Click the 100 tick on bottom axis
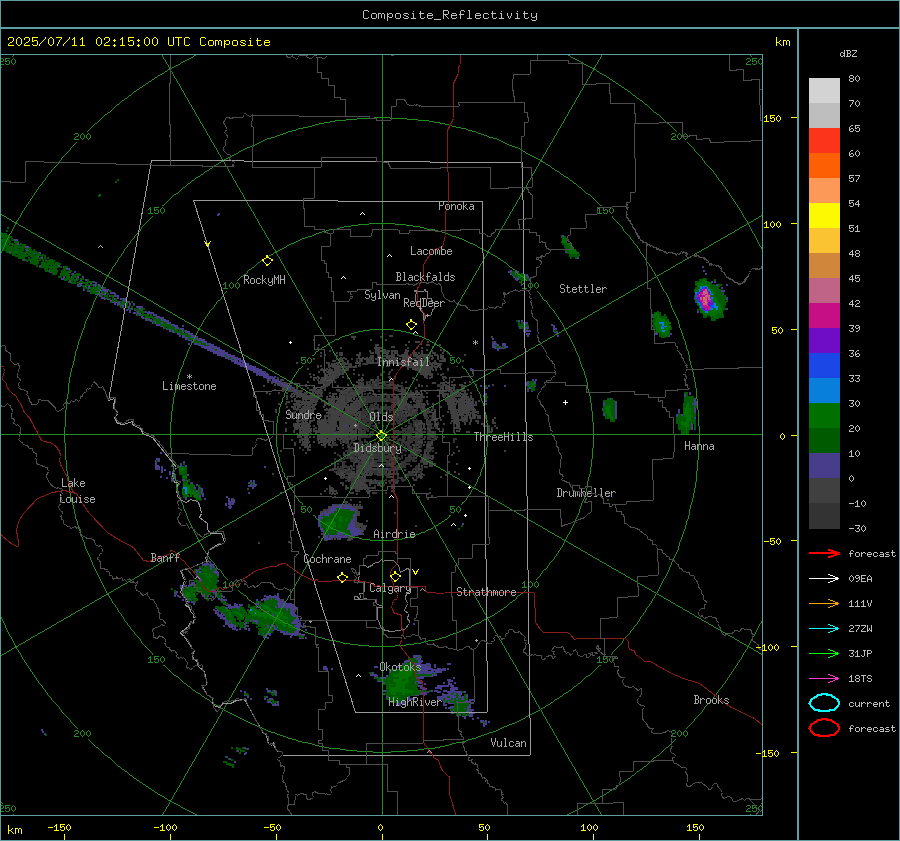Image resolution: width=900 pixels, height=841 pixels. pos(589,827)
